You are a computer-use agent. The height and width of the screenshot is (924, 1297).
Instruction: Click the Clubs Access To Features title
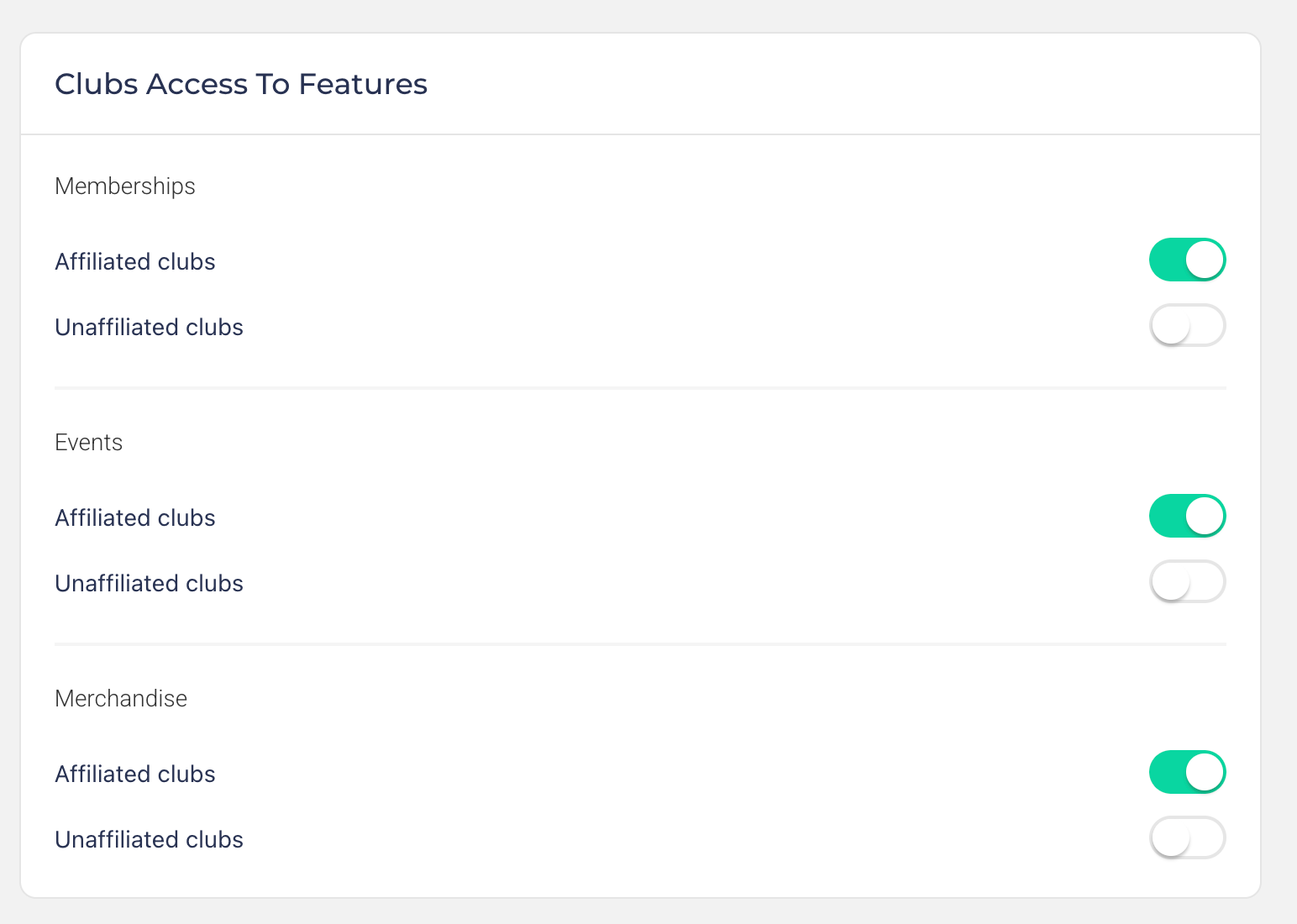pyautogui.click(x=241, y=84)
